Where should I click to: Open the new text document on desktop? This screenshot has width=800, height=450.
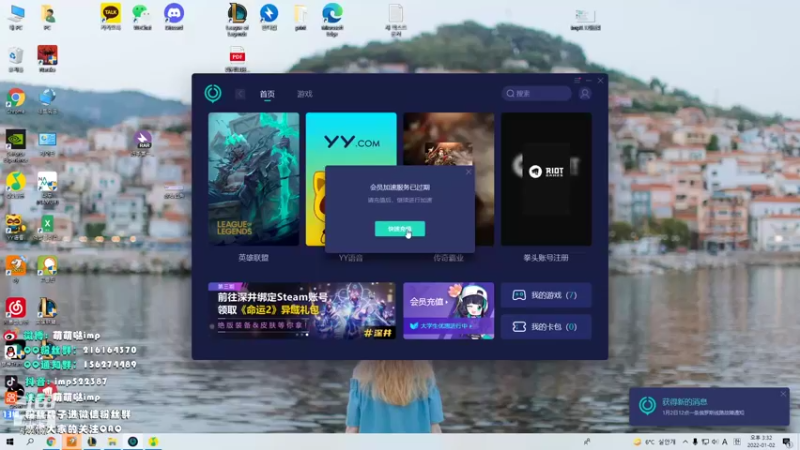(396, 19)
